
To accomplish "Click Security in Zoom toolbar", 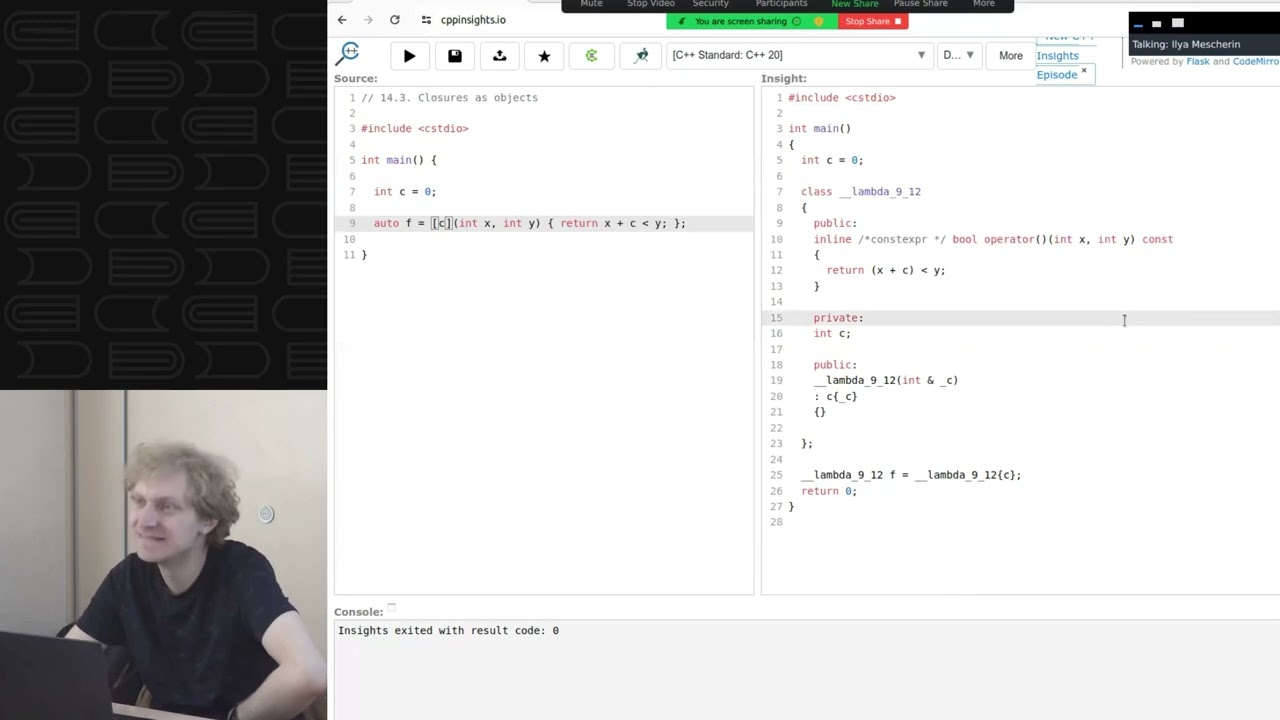I will pos(710,4).
